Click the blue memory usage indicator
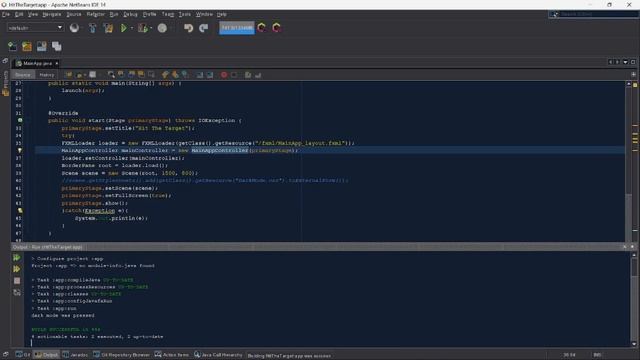 pos(237,28)
